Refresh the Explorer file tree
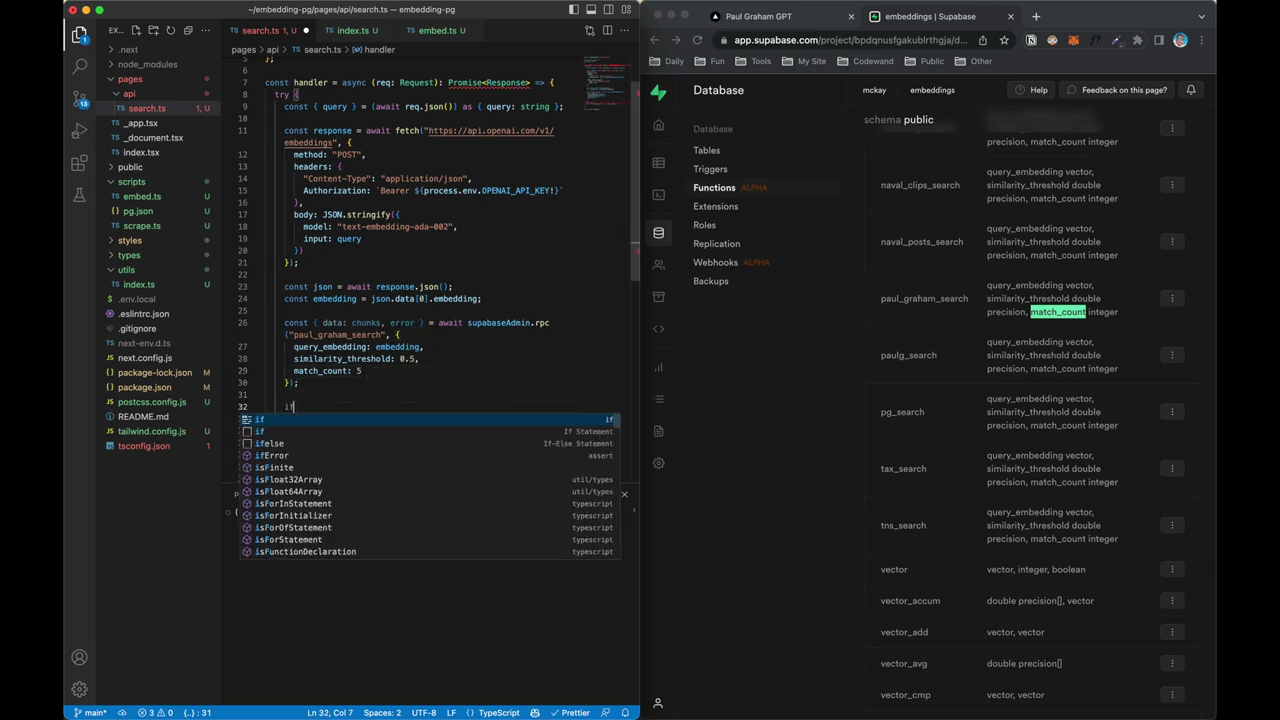Image resolution: width=1280 pixels, height=720 pixels. pos(170,31)
